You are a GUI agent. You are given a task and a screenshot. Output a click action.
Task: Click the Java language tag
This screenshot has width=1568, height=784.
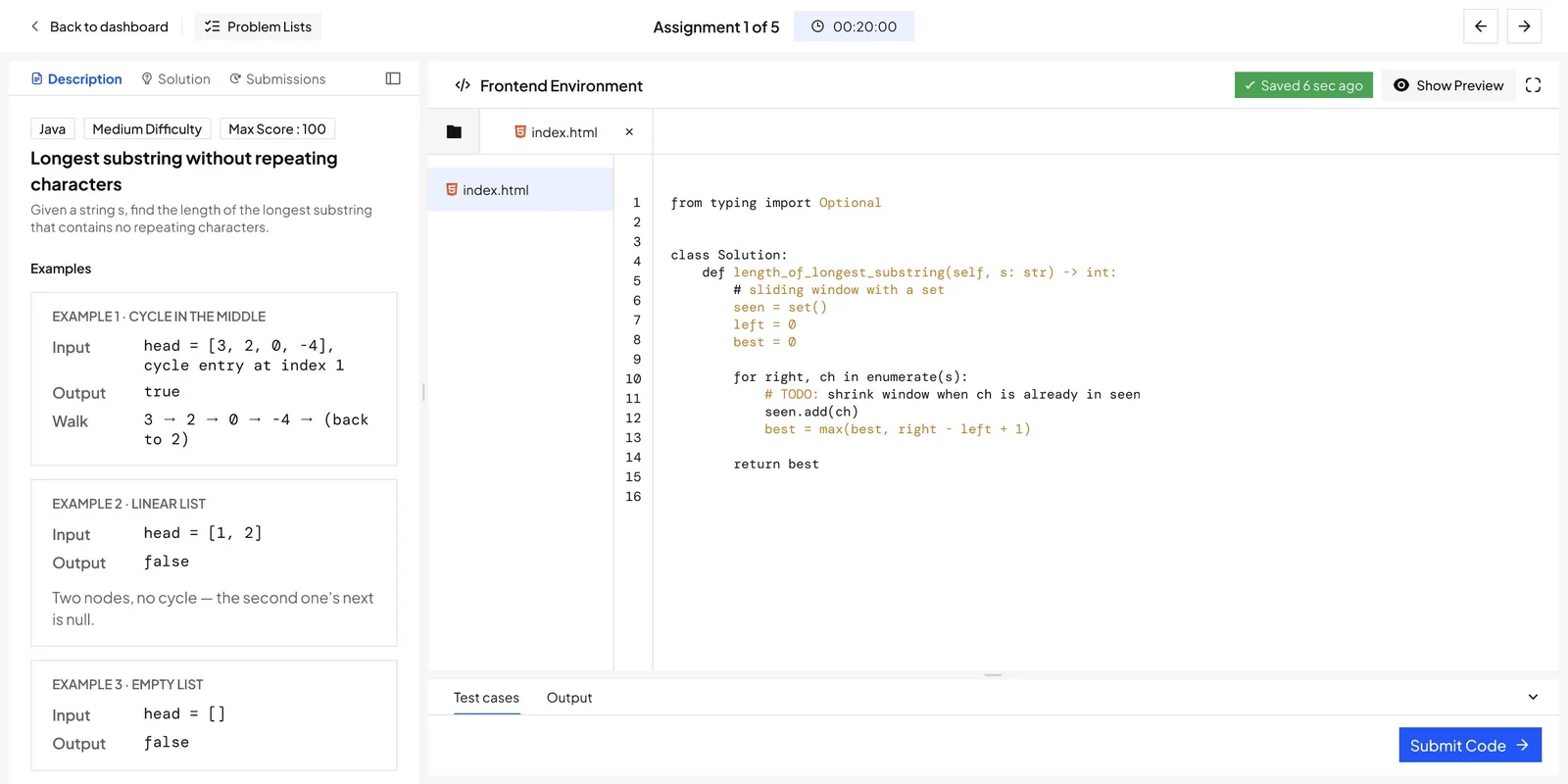point(53,129)
